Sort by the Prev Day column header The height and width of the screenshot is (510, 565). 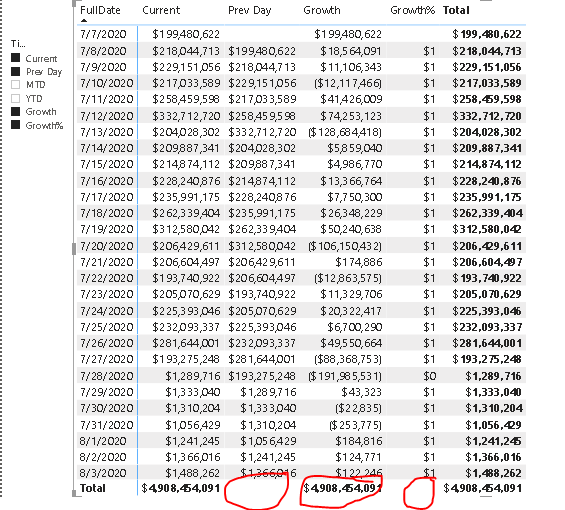click(249, 10)
